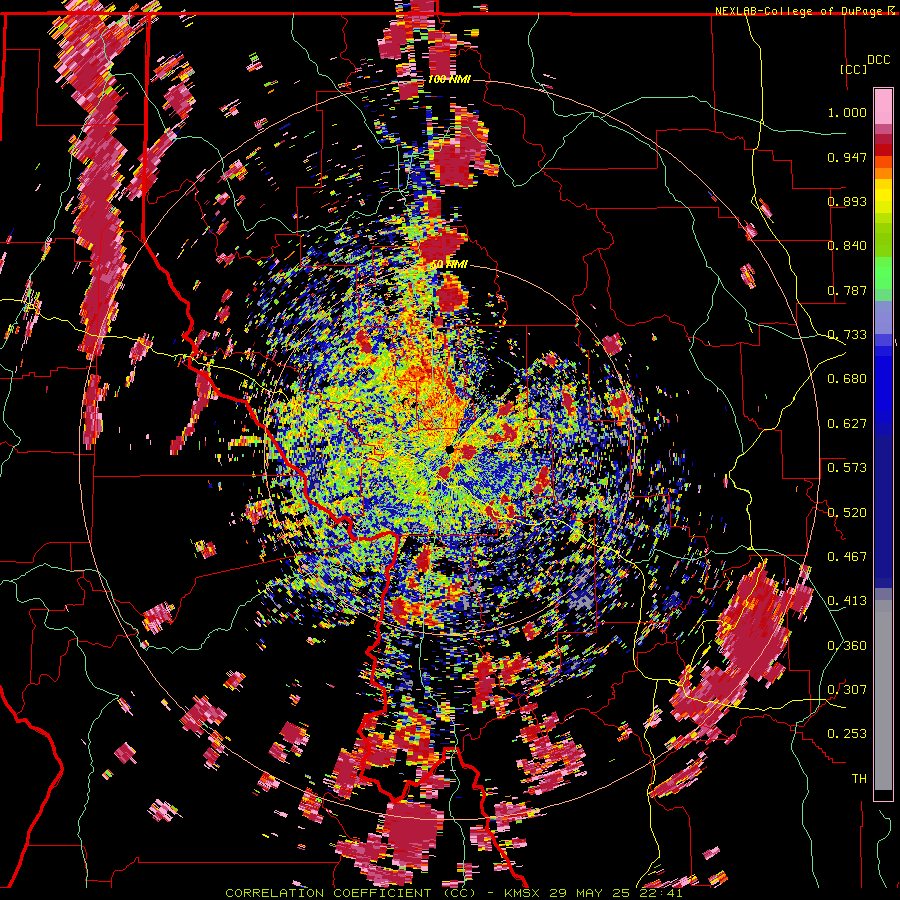Viewport: 900px width, 900px height.
Task: Click the 29 MAY 25 22:41 timestamp
Action: 616,893
